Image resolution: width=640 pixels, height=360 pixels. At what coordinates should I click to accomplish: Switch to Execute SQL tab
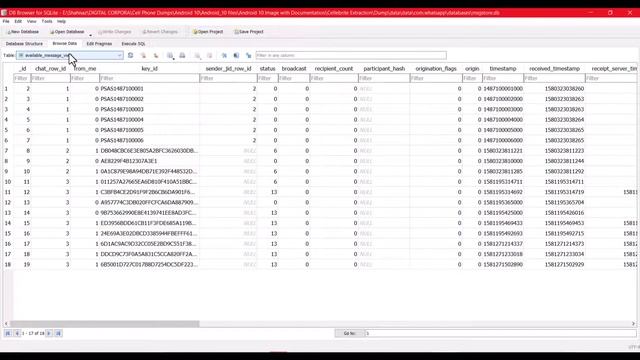pos(133,44)
